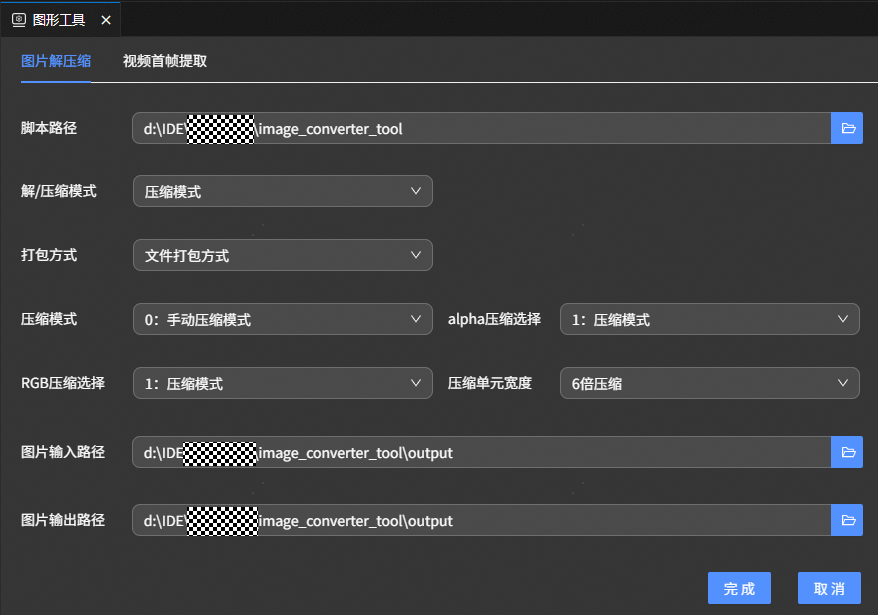This screenshot has width=878, height=615.
Task: Switch to 视频首帧提取 tab
Action: point(165,61)
